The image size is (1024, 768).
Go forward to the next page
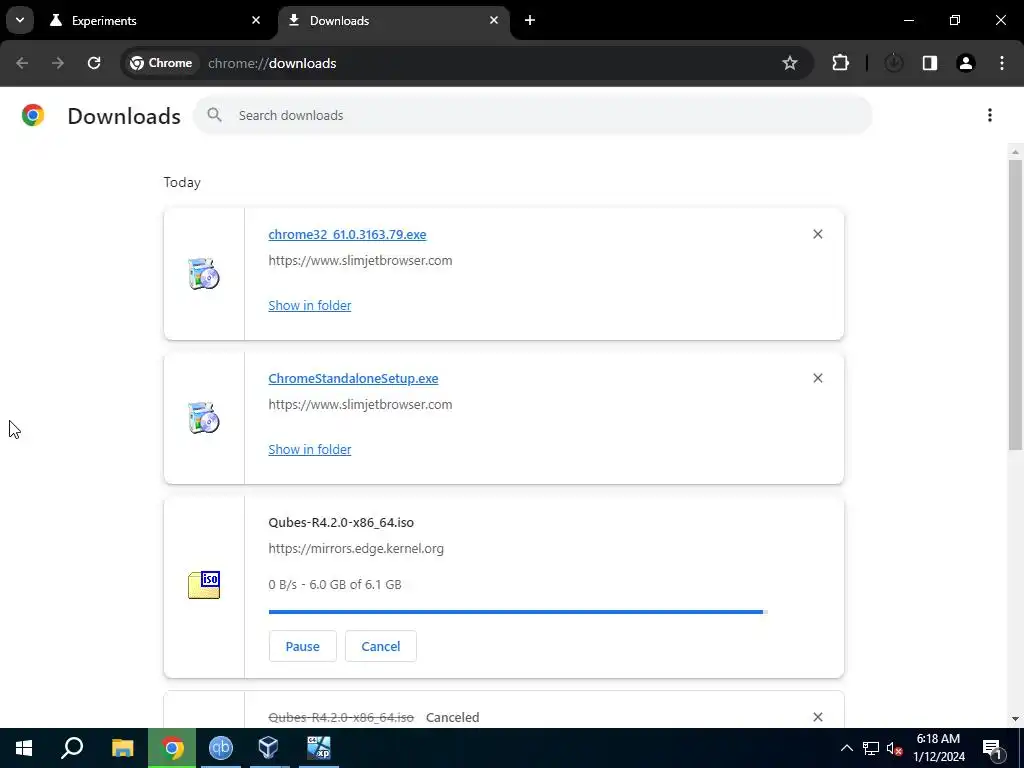58,63
